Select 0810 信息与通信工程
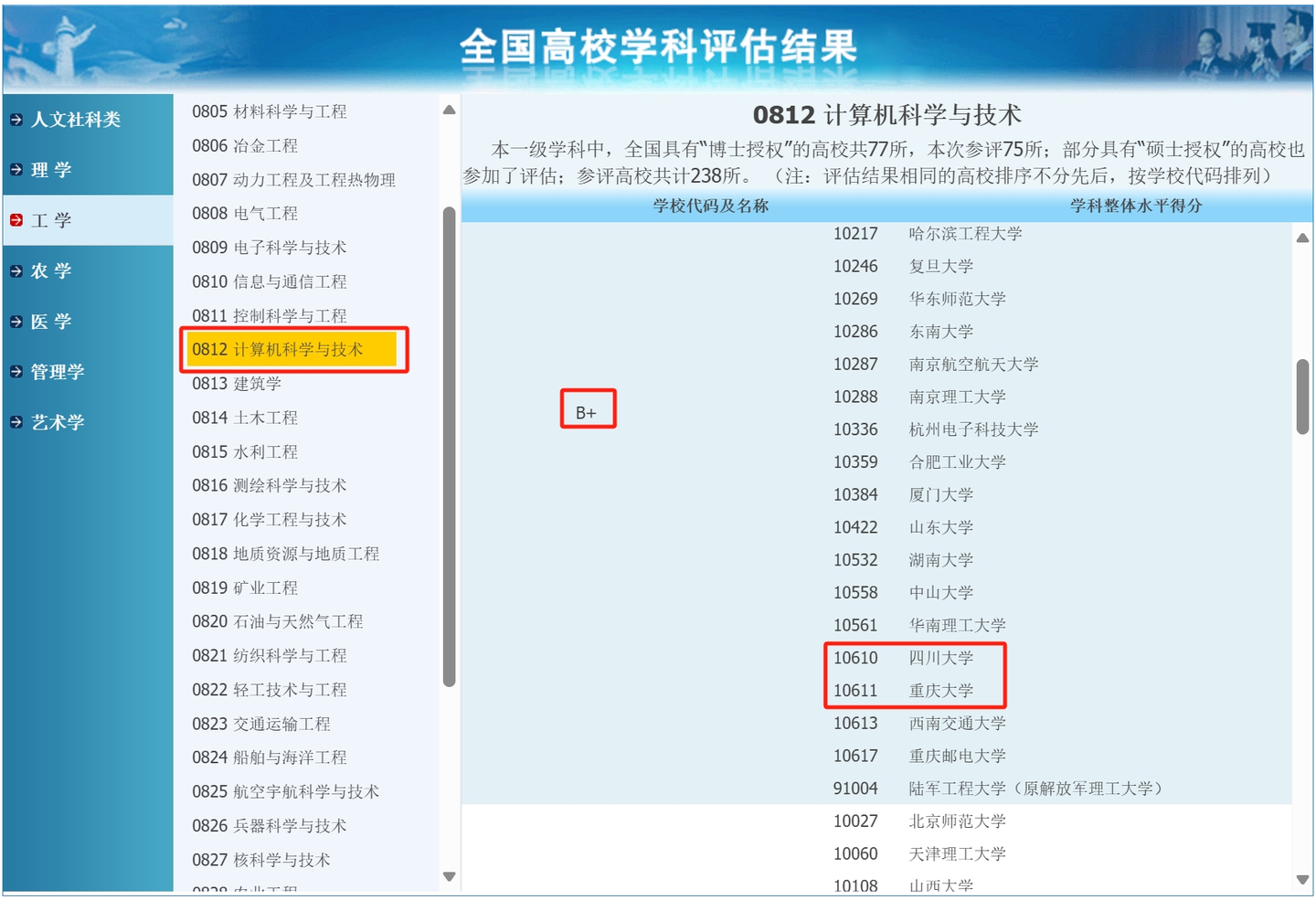Viewport: 1316px width, 900px height. tap(270, 282)
